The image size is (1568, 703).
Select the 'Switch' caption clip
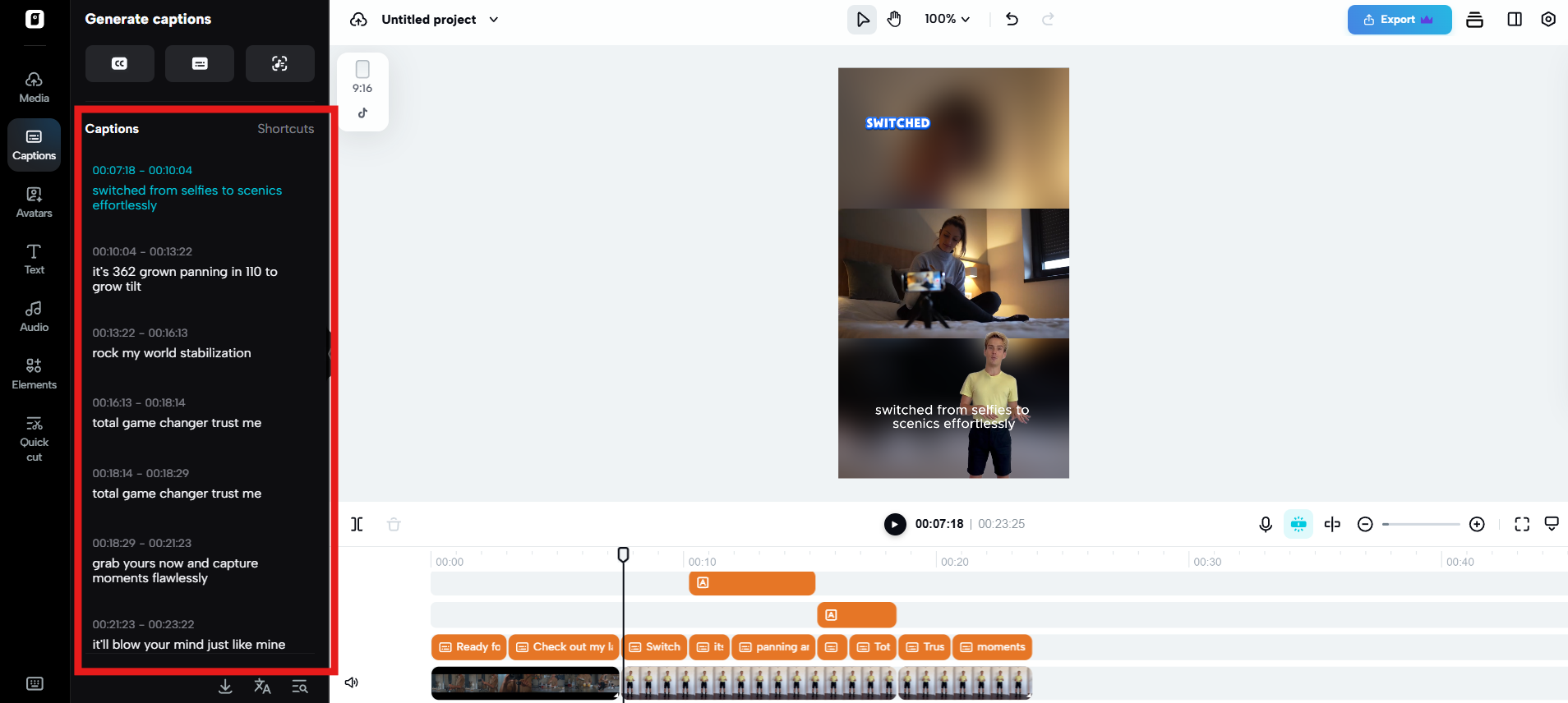coord(654,647)
